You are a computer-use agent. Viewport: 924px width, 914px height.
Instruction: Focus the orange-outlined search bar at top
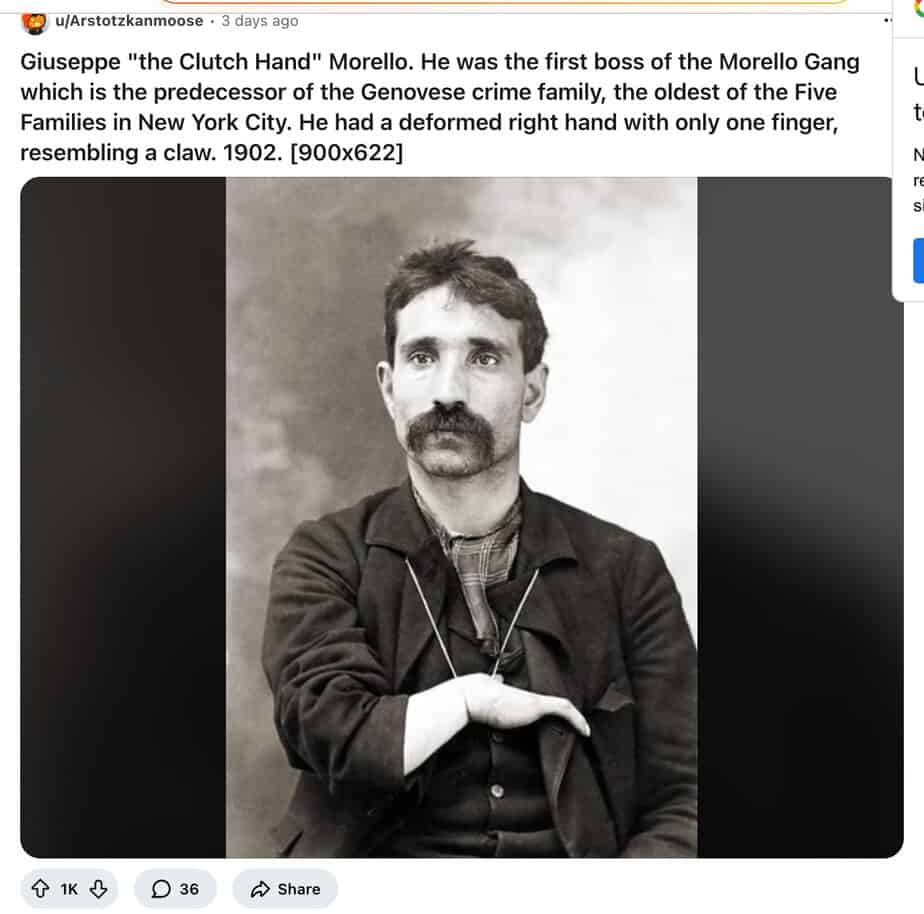[504, 2]
